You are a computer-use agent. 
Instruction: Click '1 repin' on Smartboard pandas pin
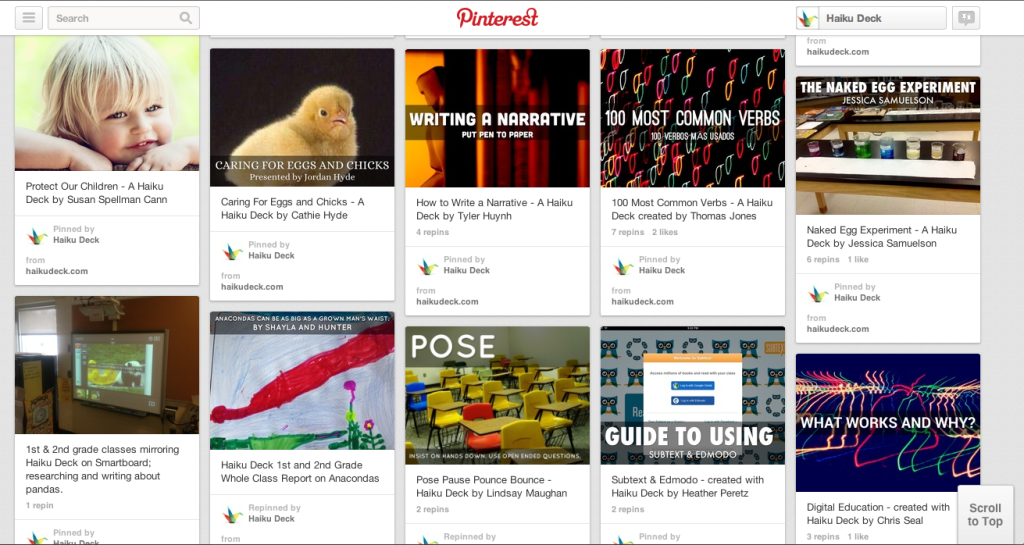(x=40, y=505)
